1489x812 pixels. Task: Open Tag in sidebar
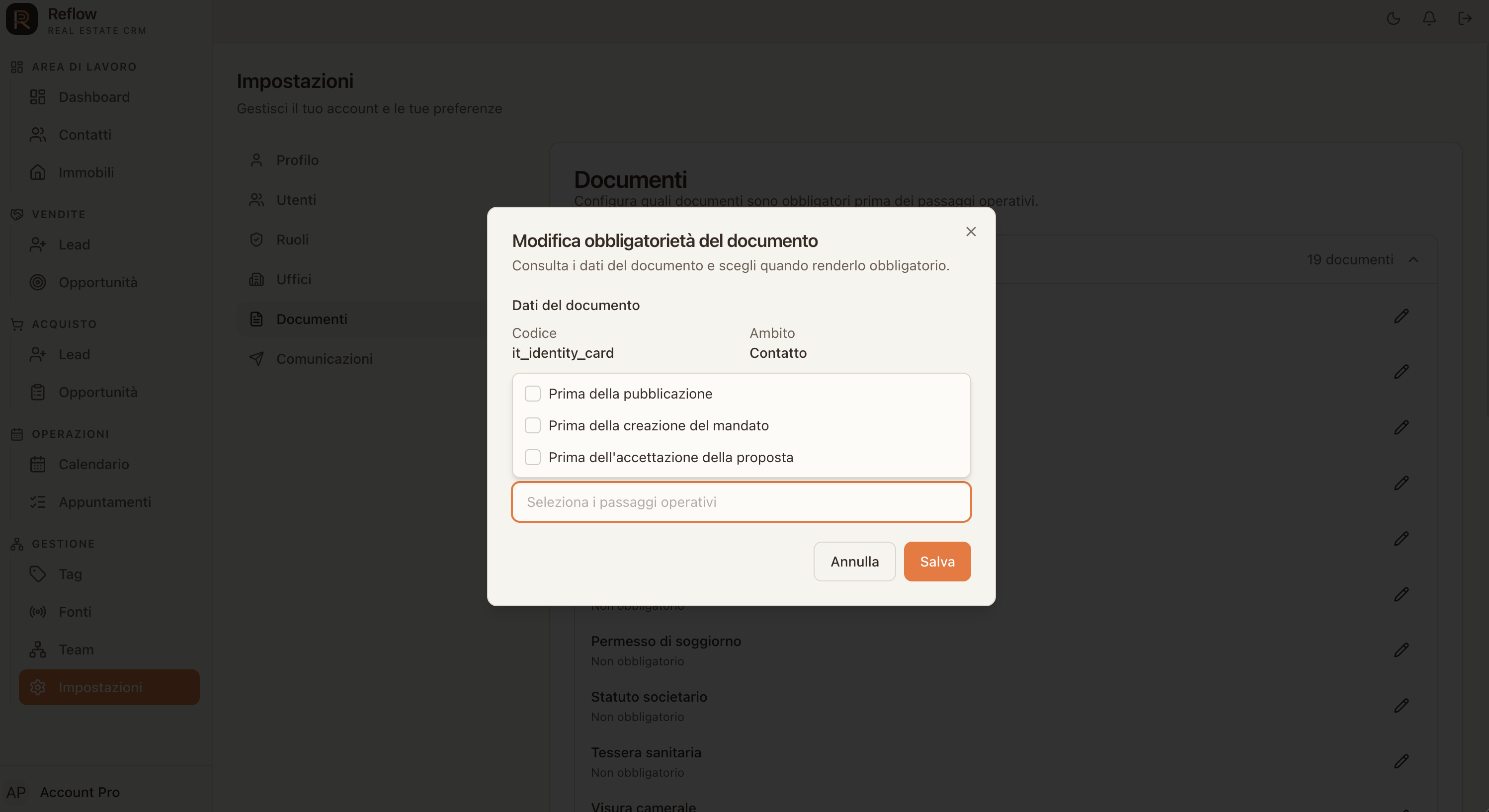(x=109, y=574)
